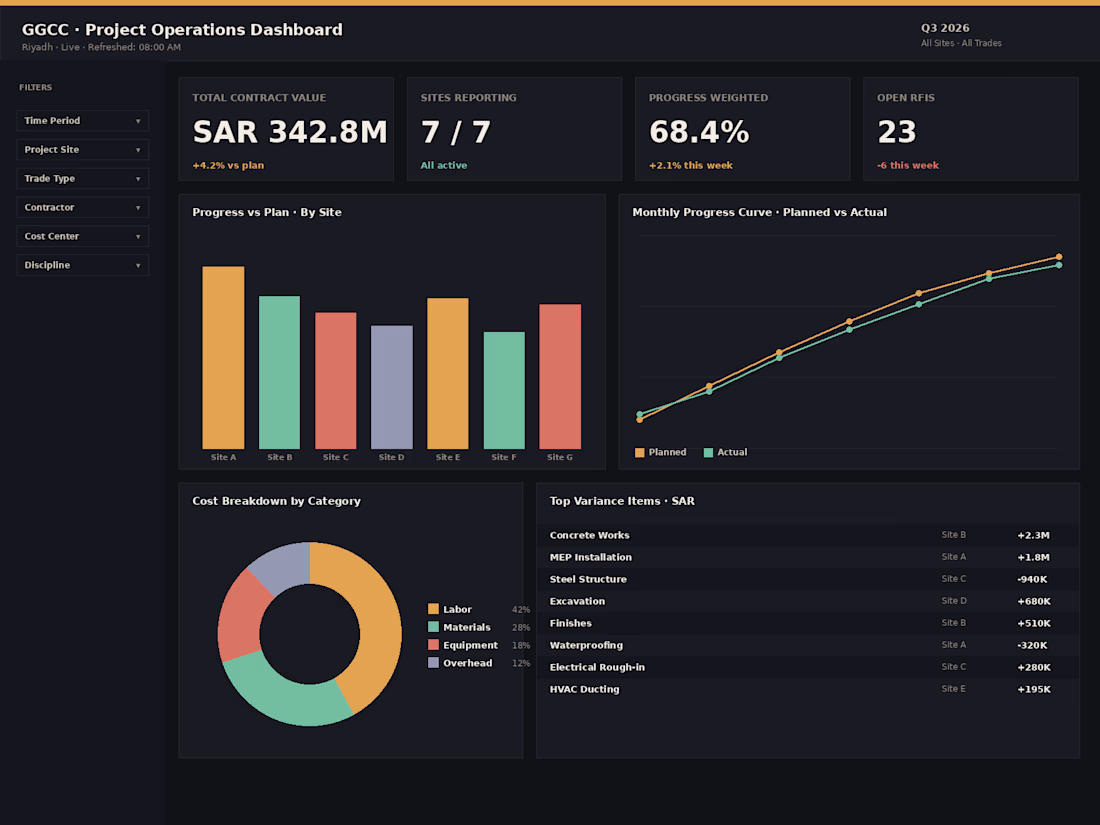Select the MEP Installation variance row
Image resolution: width=1100 pixels, height=825 pixels.
pyautogui.click(x=807, y=557)
